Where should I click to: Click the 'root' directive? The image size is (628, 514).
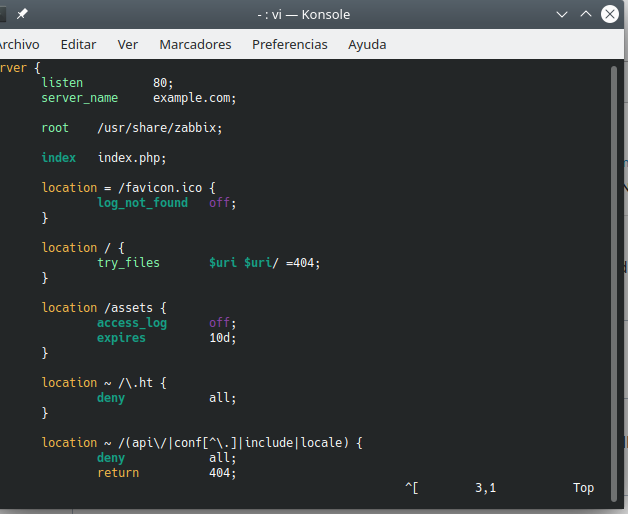(55, 128)
